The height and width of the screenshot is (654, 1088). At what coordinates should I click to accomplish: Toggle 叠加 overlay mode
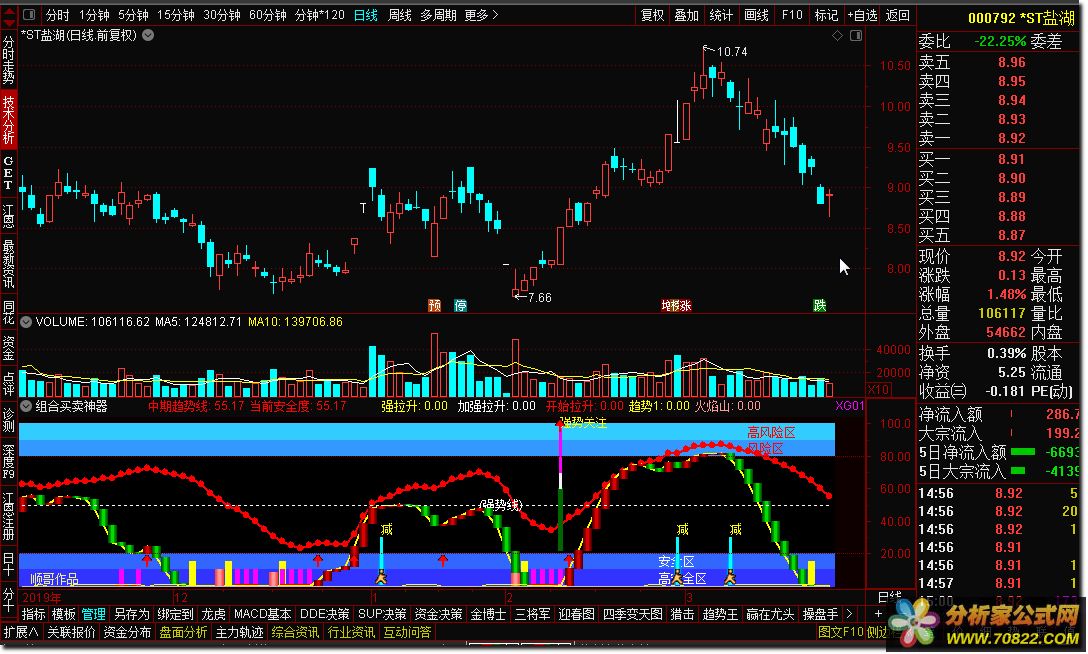click(686, 15)
